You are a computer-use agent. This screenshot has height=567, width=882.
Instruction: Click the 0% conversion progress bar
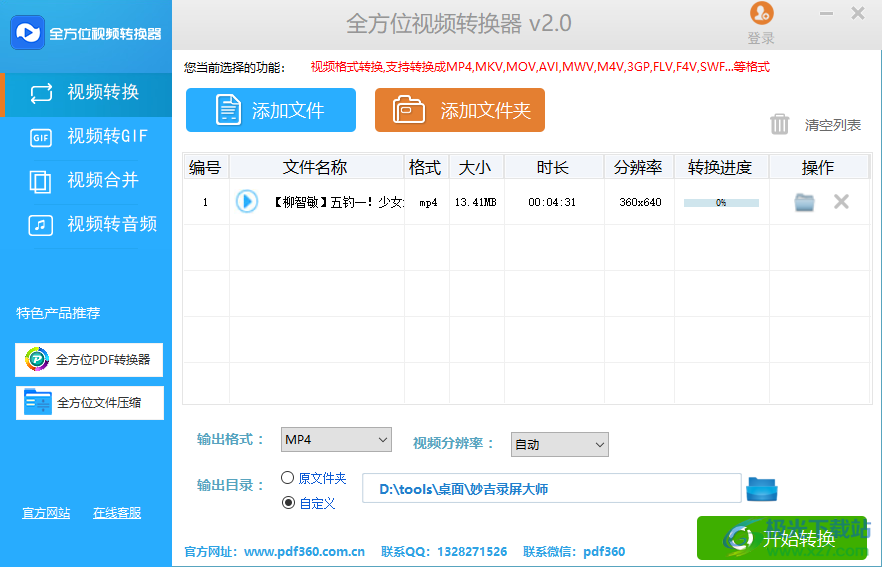pos(721,202)
